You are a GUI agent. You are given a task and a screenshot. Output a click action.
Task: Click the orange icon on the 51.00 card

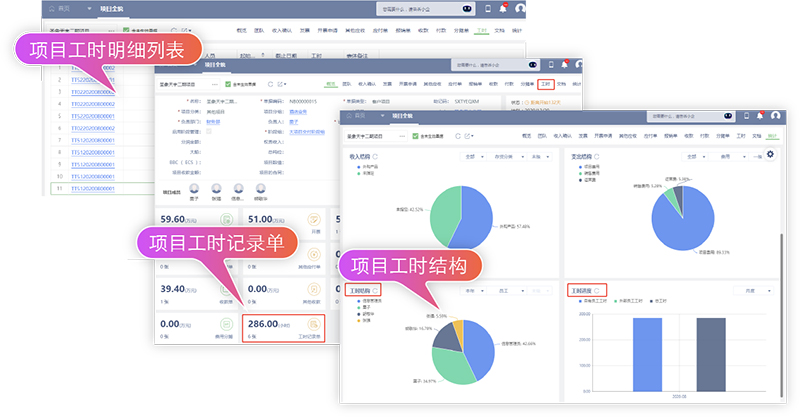314,219
